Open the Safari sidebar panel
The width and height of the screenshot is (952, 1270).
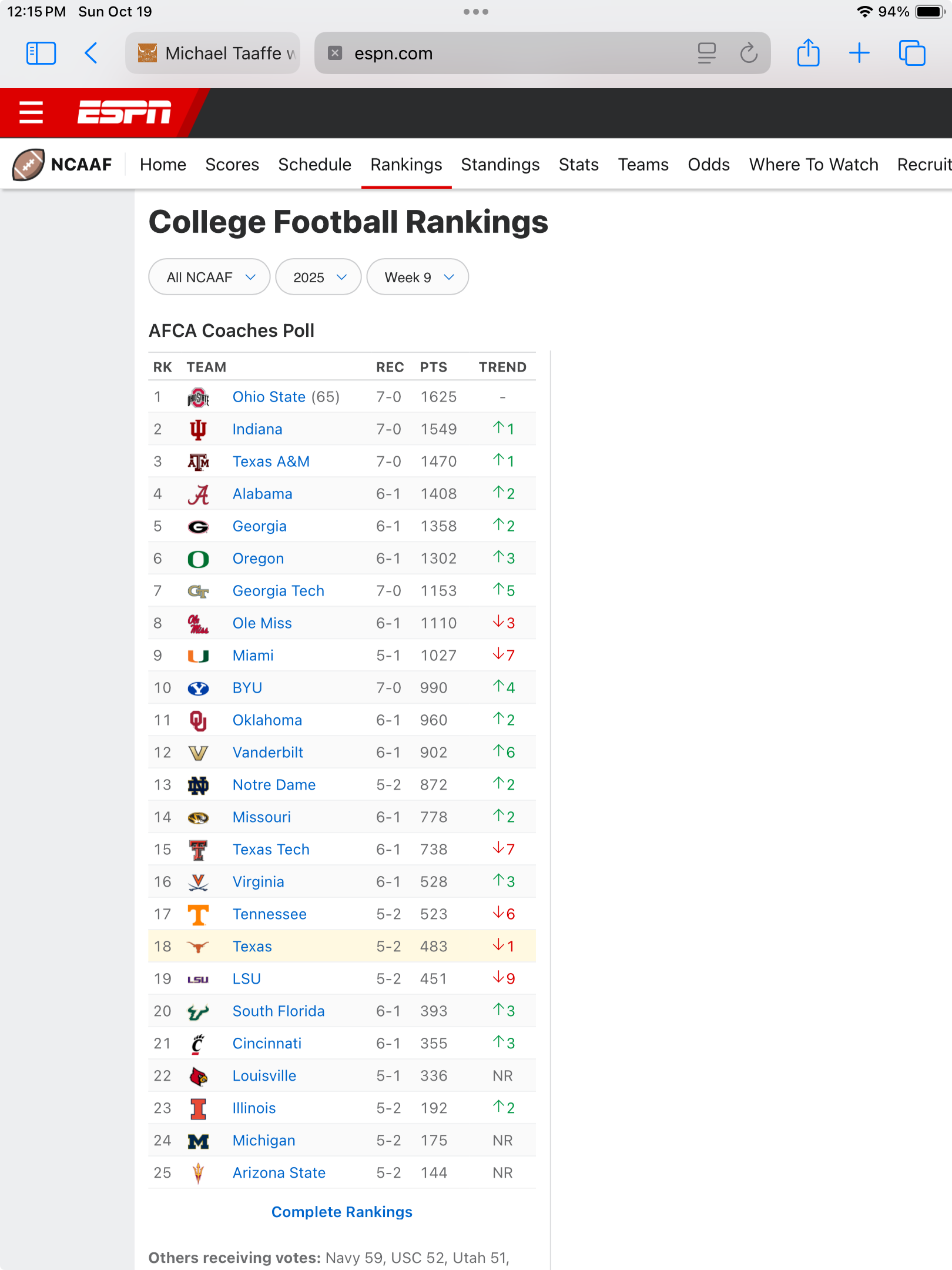point(41,54)
